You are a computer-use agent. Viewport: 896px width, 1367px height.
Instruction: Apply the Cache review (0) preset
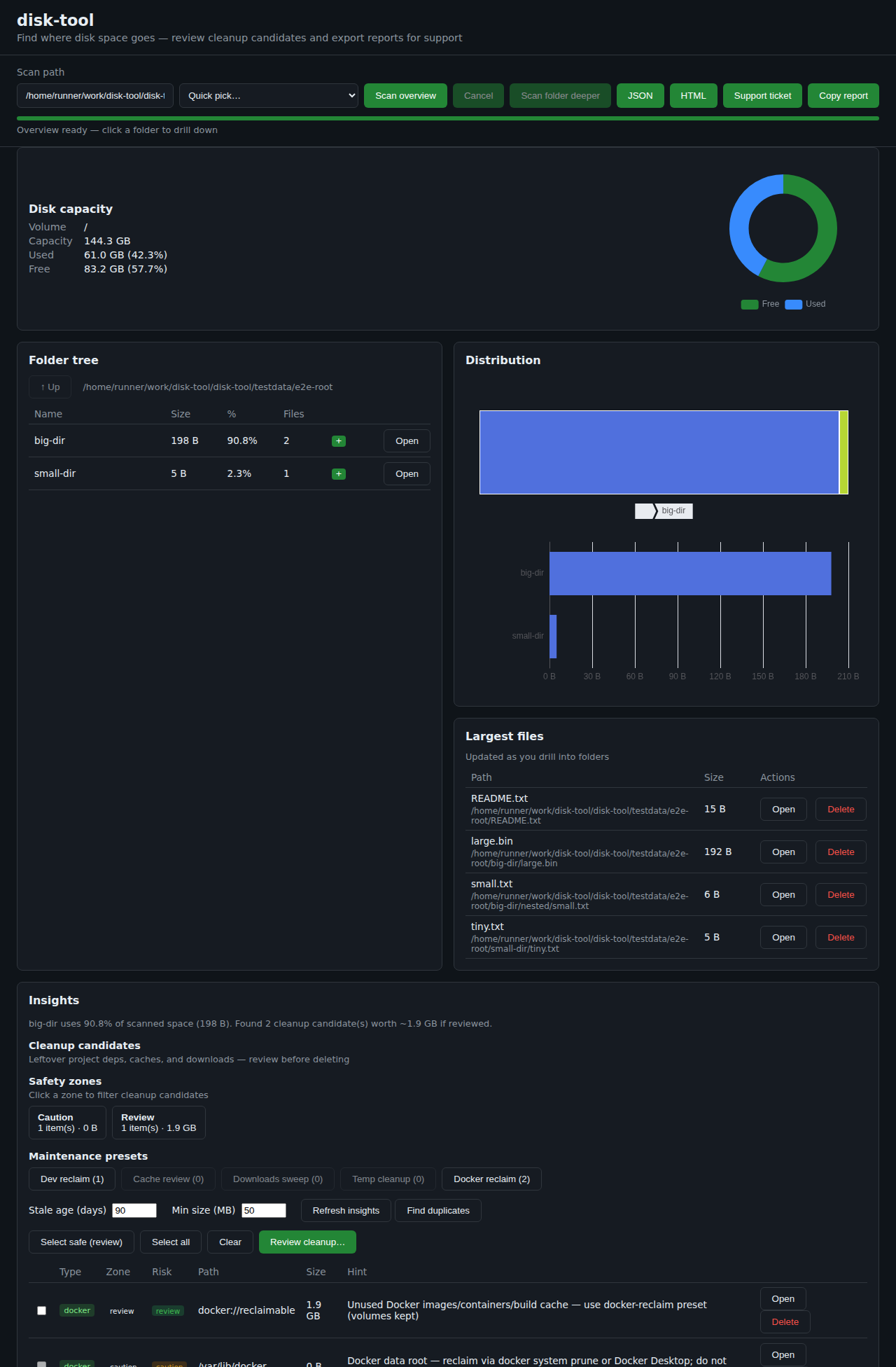[168, 1179]
